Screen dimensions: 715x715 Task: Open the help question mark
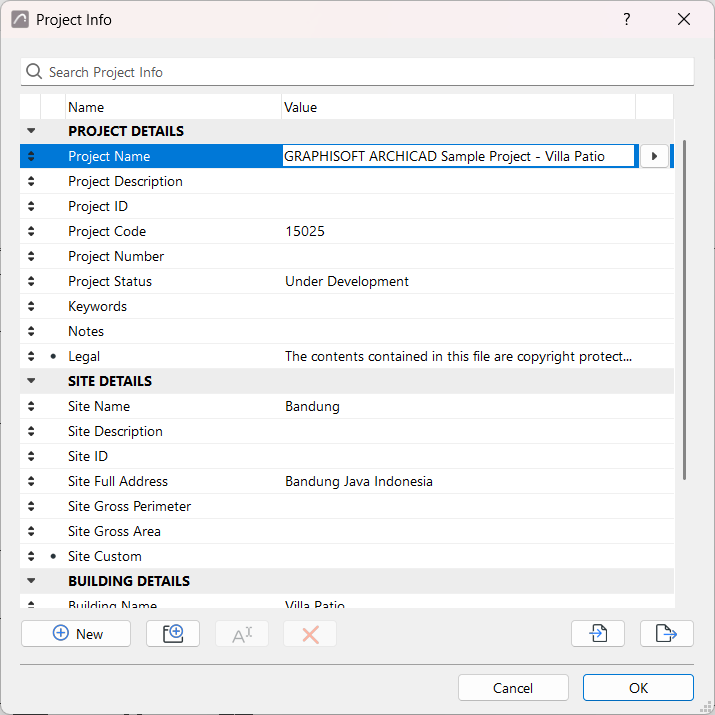point(627,20)
